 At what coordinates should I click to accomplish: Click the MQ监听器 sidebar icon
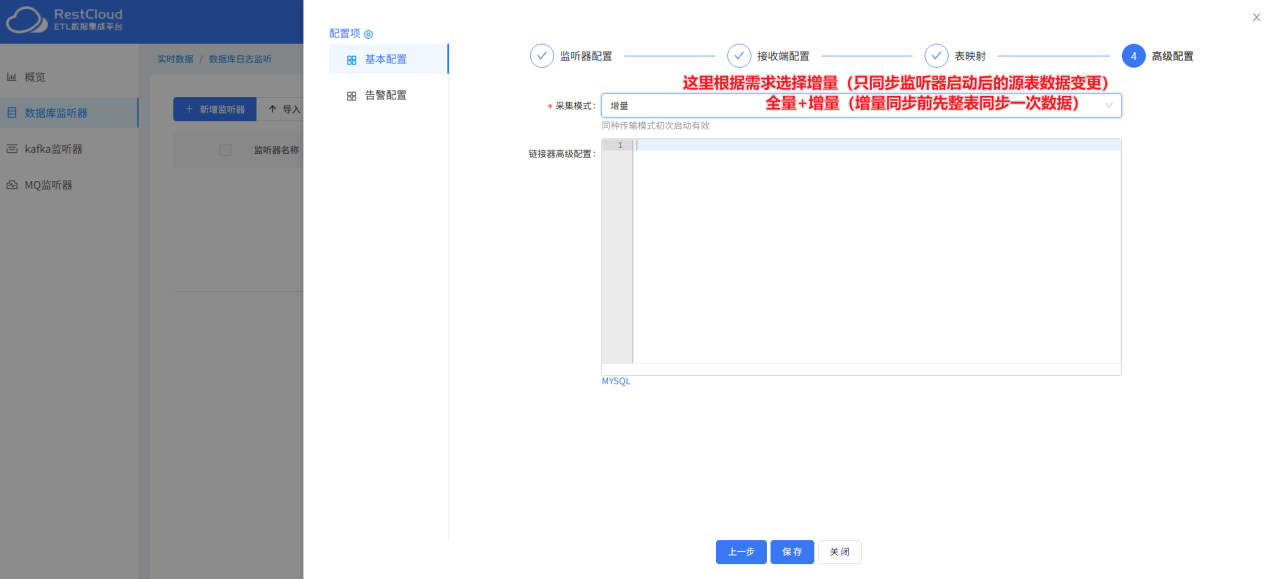coord(12,185)
